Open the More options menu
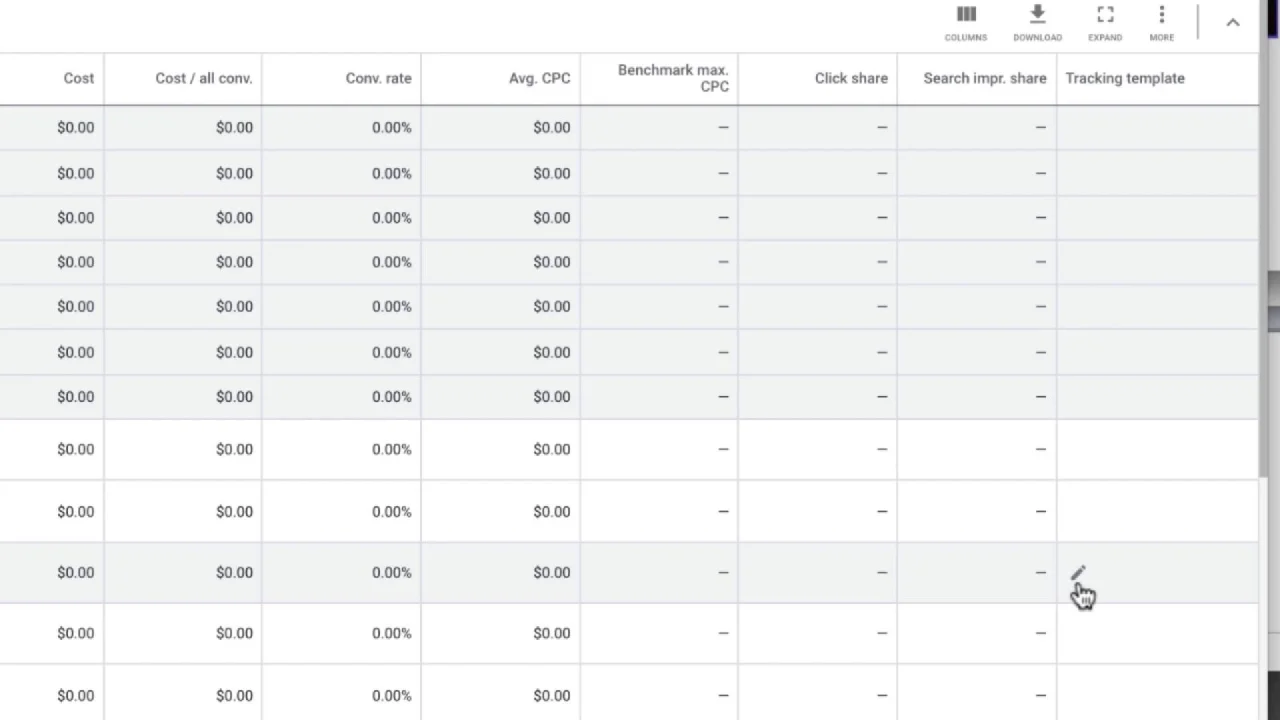This screenshot has width=1280, height=720. click(1161, 23)
